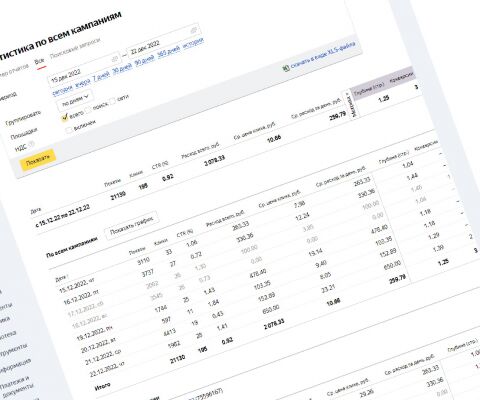Enable the НДС включен checkbox
Image resolution: width=480 pixels, height=400 pixels.
click(x=69, y=129)
